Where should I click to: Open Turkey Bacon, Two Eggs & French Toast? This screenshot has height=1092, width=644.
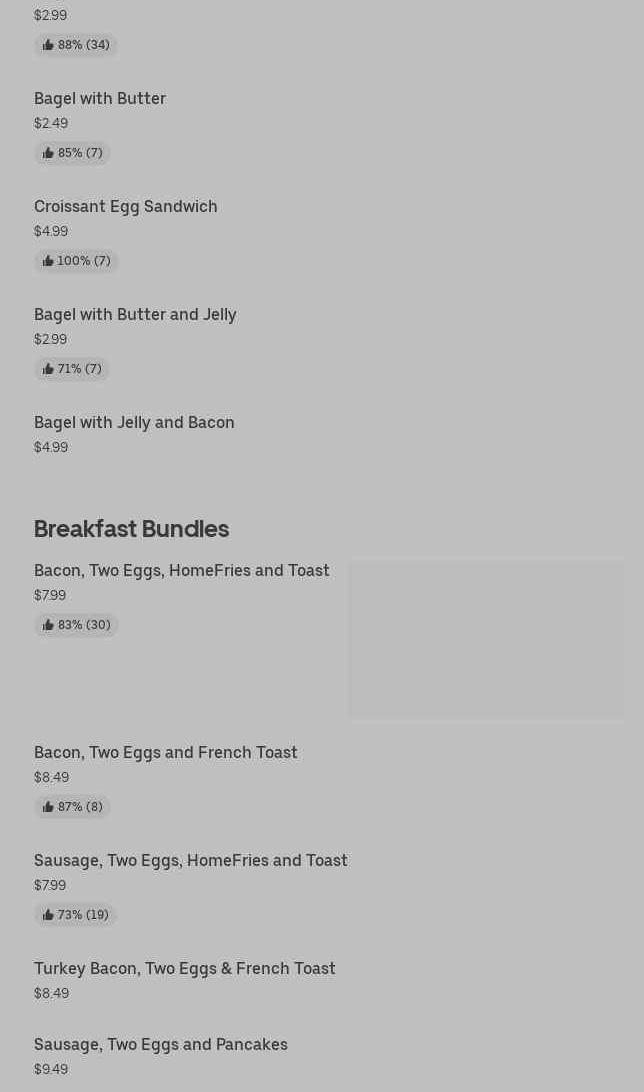pos(184,968)
